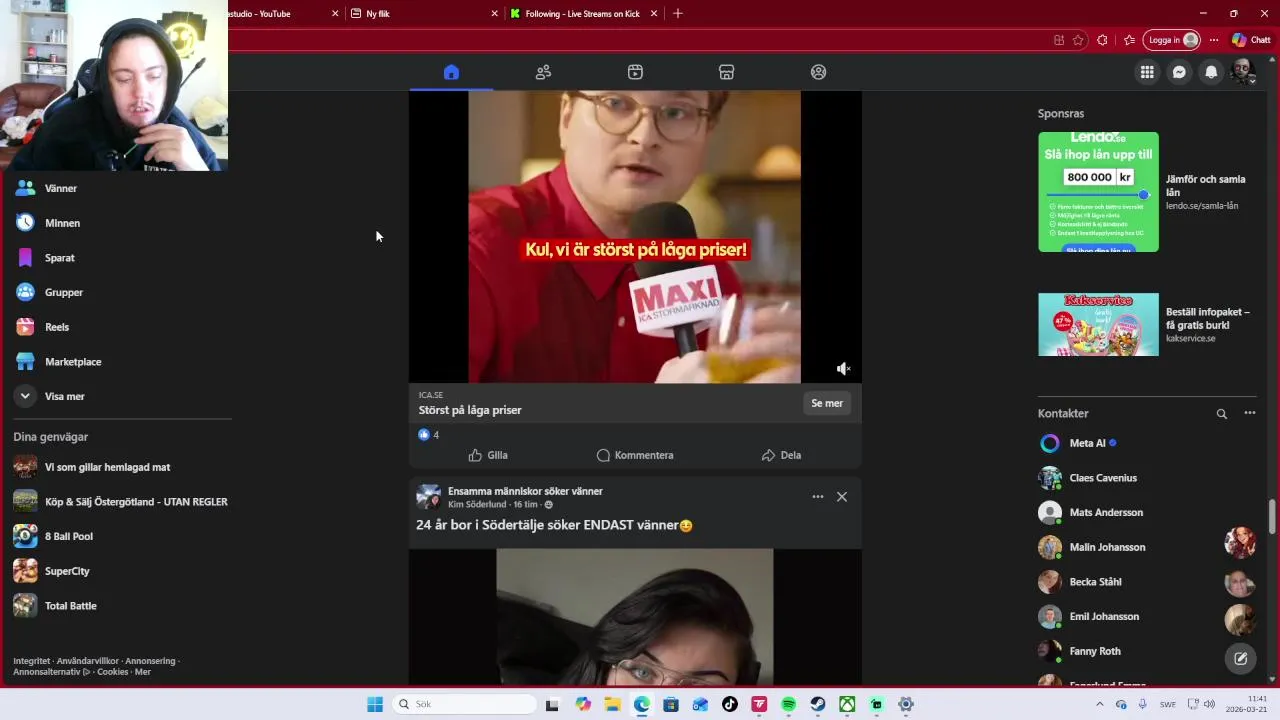The width and height of the screenshot is (1280, 720).
Task: Click the Se mer button on ICA ad
Action: click(x=827, y=403)
